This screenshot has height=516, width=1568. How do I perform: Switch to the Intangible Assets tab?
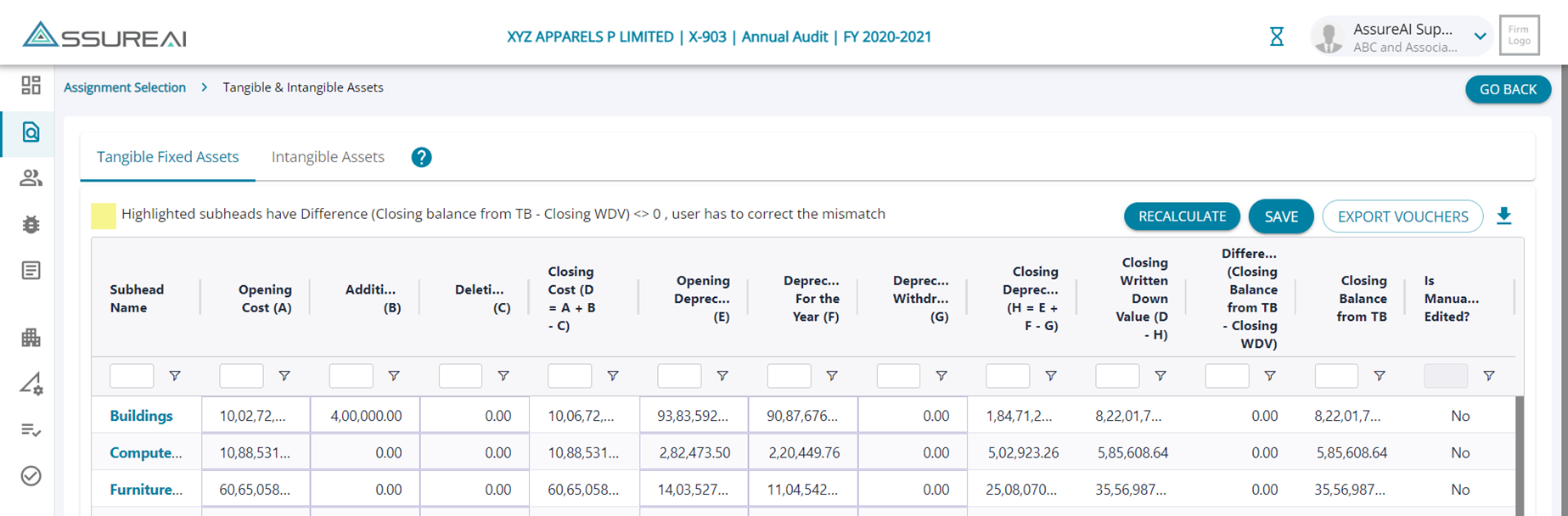tap(328, 157)
